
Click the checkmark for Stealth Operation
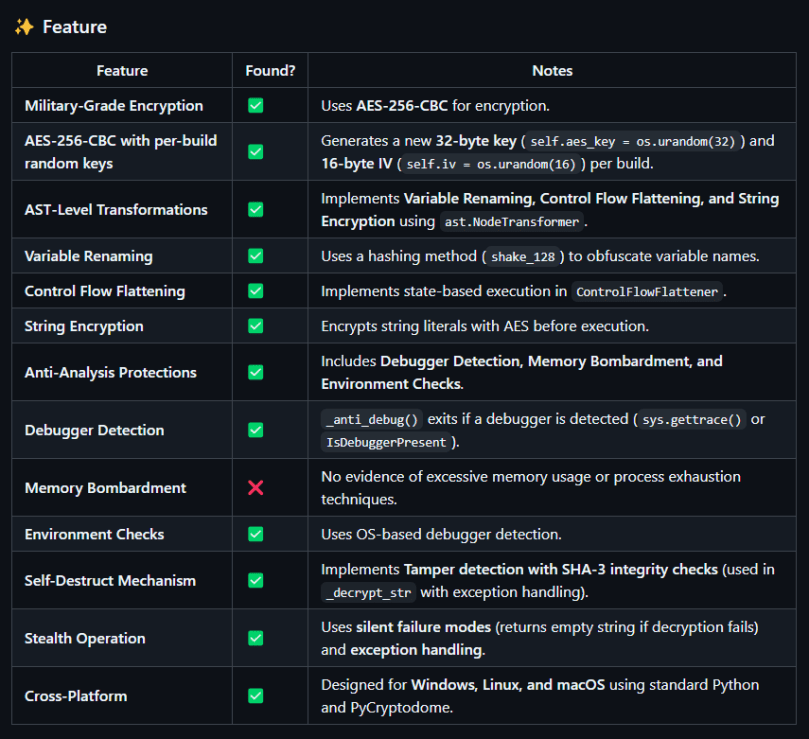tap(256, 638)
